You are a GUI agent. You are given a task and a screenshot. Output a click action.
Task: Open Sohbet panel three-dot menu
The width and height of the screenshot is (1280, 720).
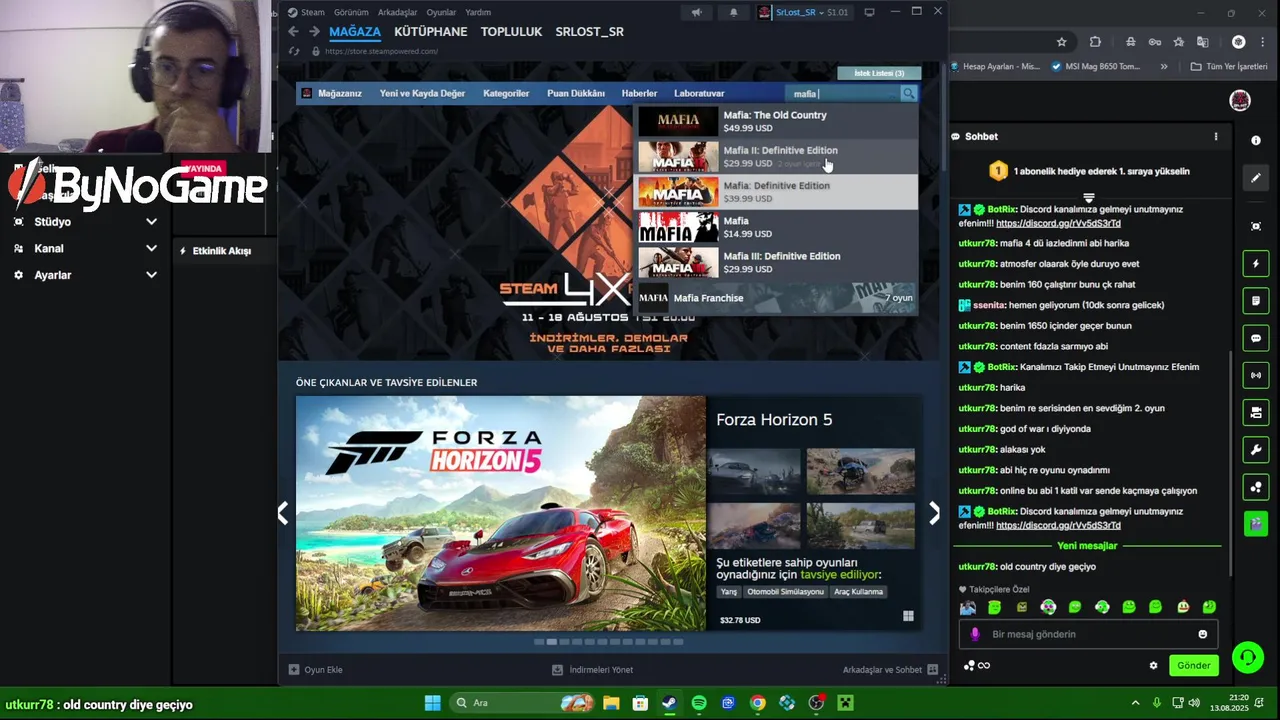point(1216,136)
